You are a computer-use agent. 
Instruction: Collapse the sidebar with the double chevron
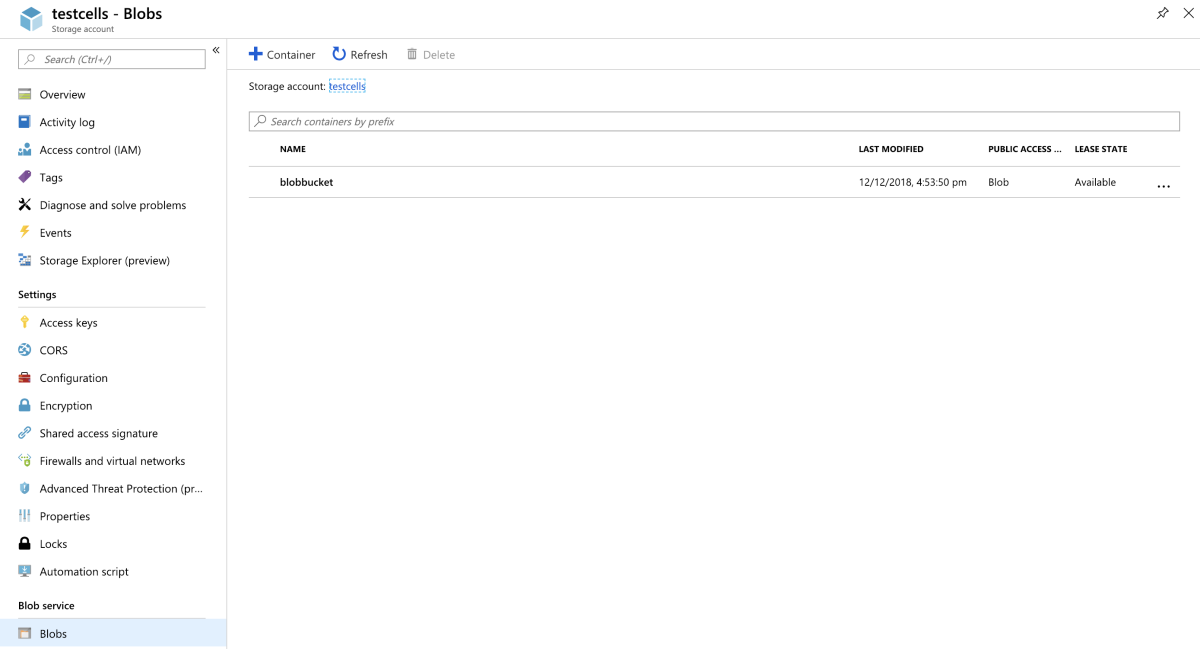(216, 50)
